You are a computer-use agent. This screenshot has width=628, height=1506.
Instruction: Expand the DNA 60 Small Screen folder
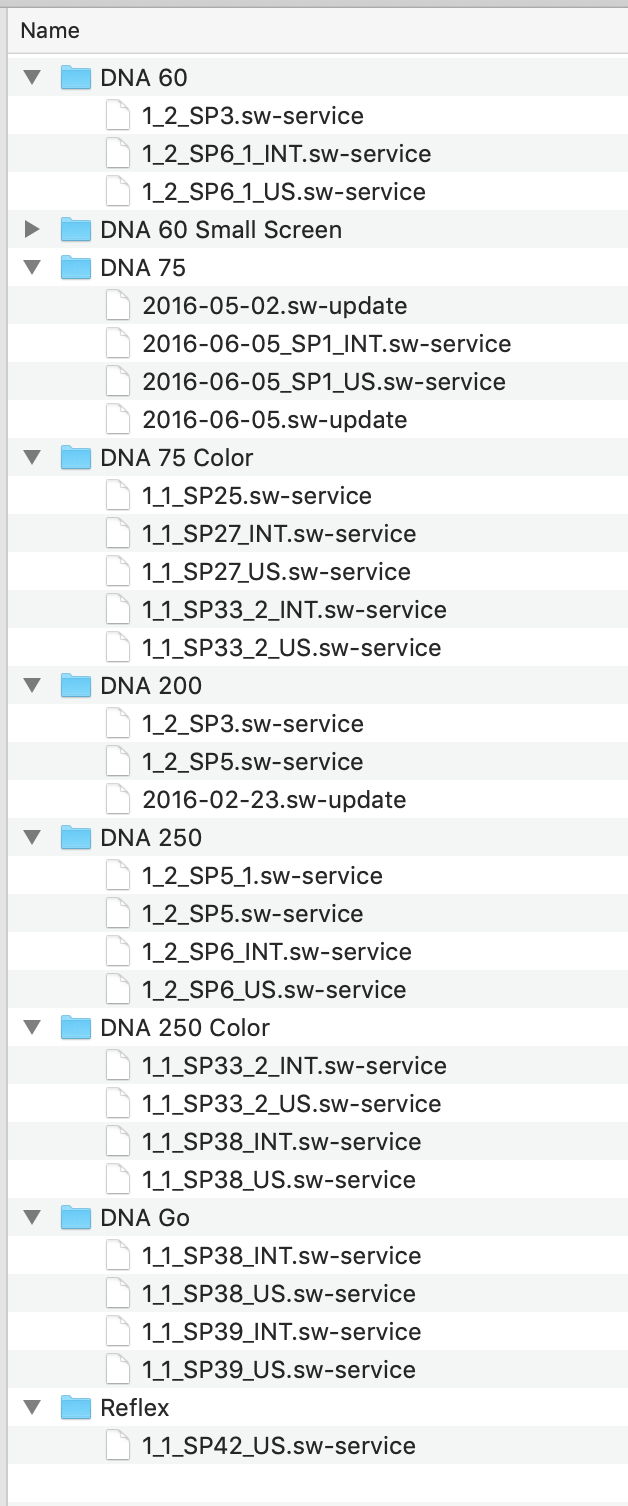[x=33, y=230]
